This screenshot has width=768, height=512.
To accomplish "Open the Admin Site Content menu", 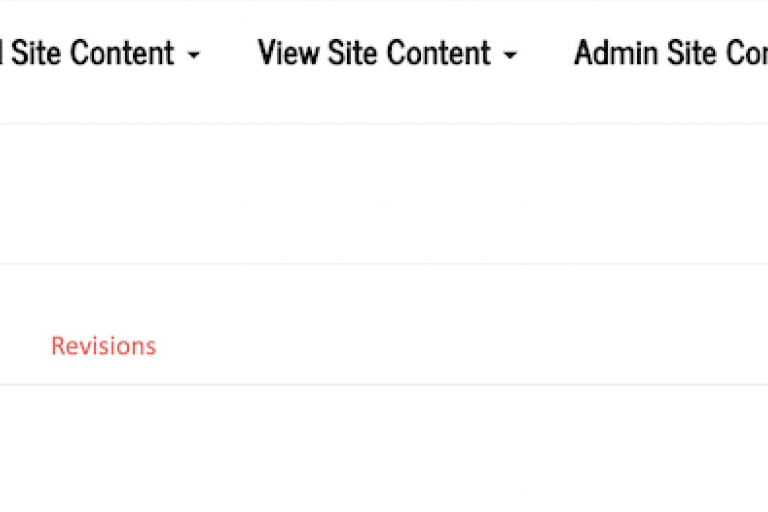I will [x=671, y=53].
